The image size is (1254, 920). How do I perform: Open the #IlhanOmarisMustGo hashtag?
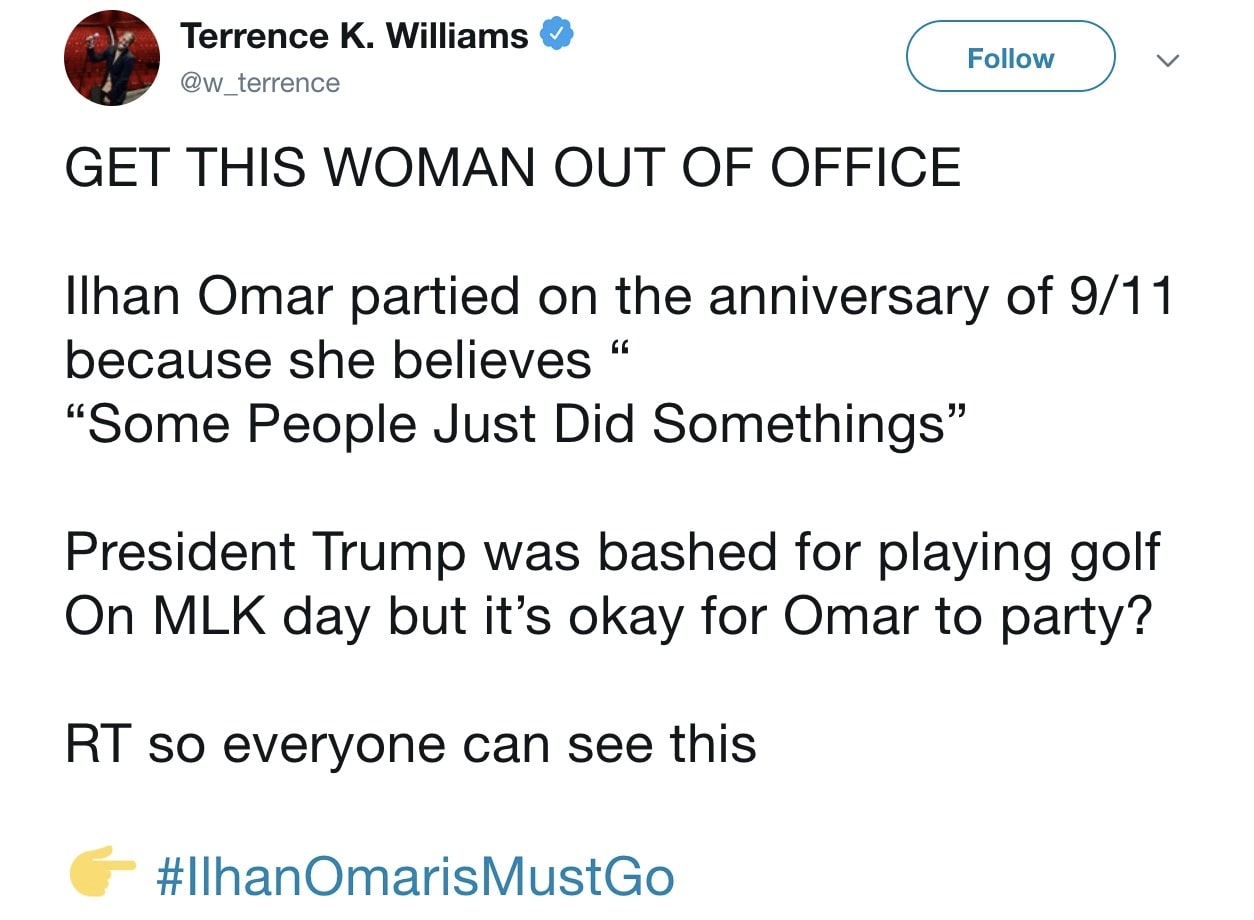pos(415,877)
